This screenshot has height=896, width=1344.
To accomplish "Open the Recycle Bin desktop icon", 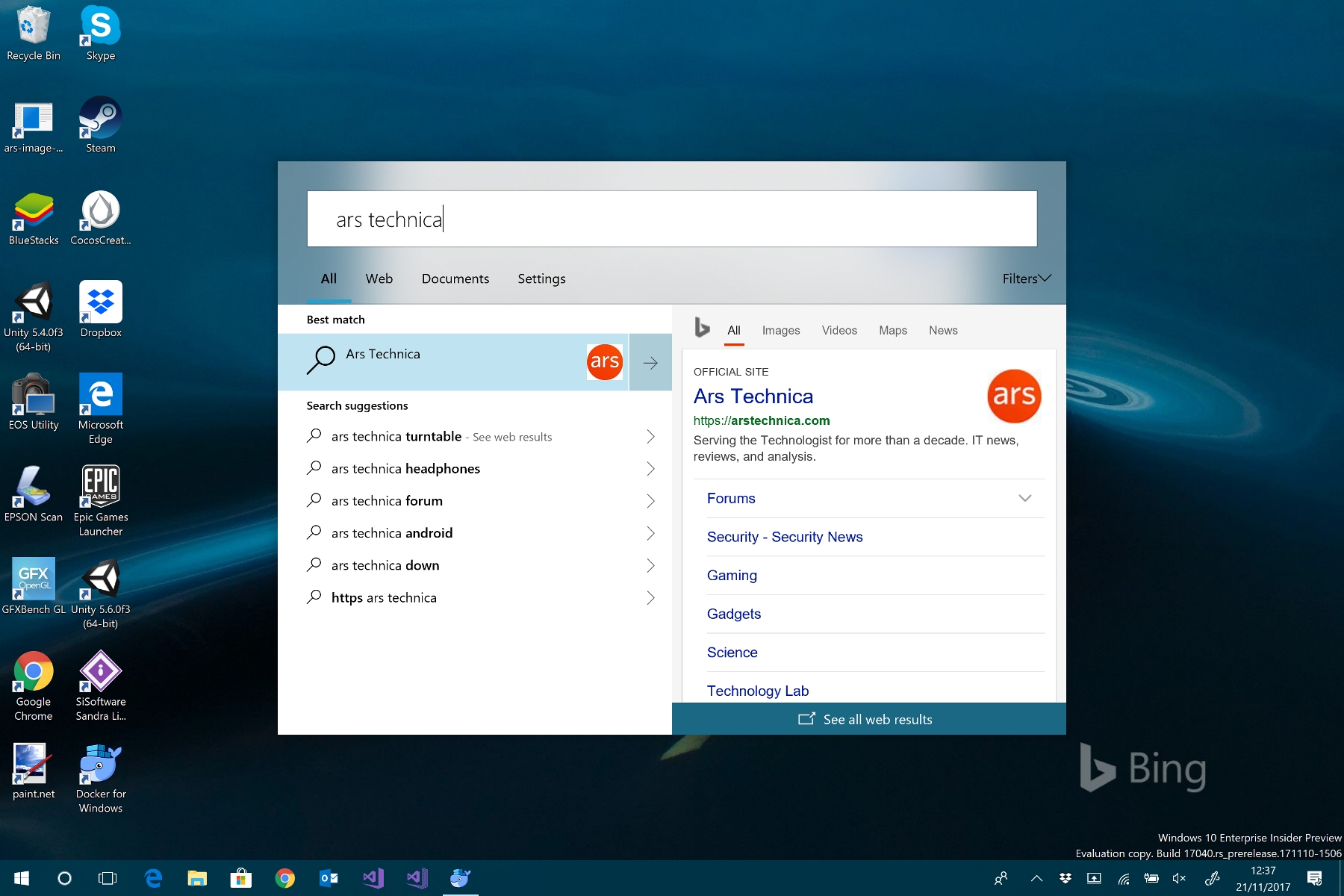I will (33, 34).
